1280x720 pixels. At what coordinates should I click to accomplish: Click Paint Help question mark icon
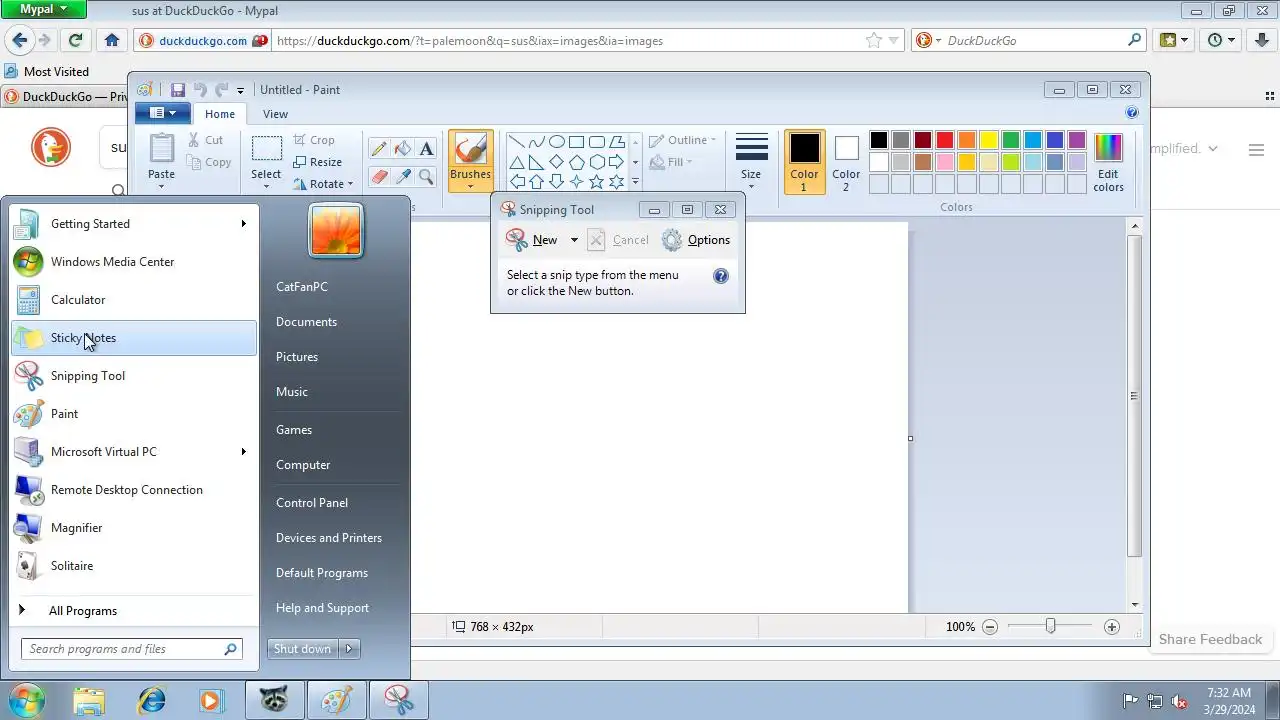coord(1132,113)
